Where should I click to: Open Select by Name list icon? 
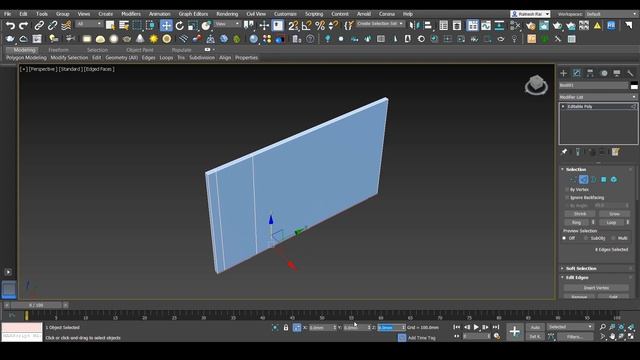point(124,26)
